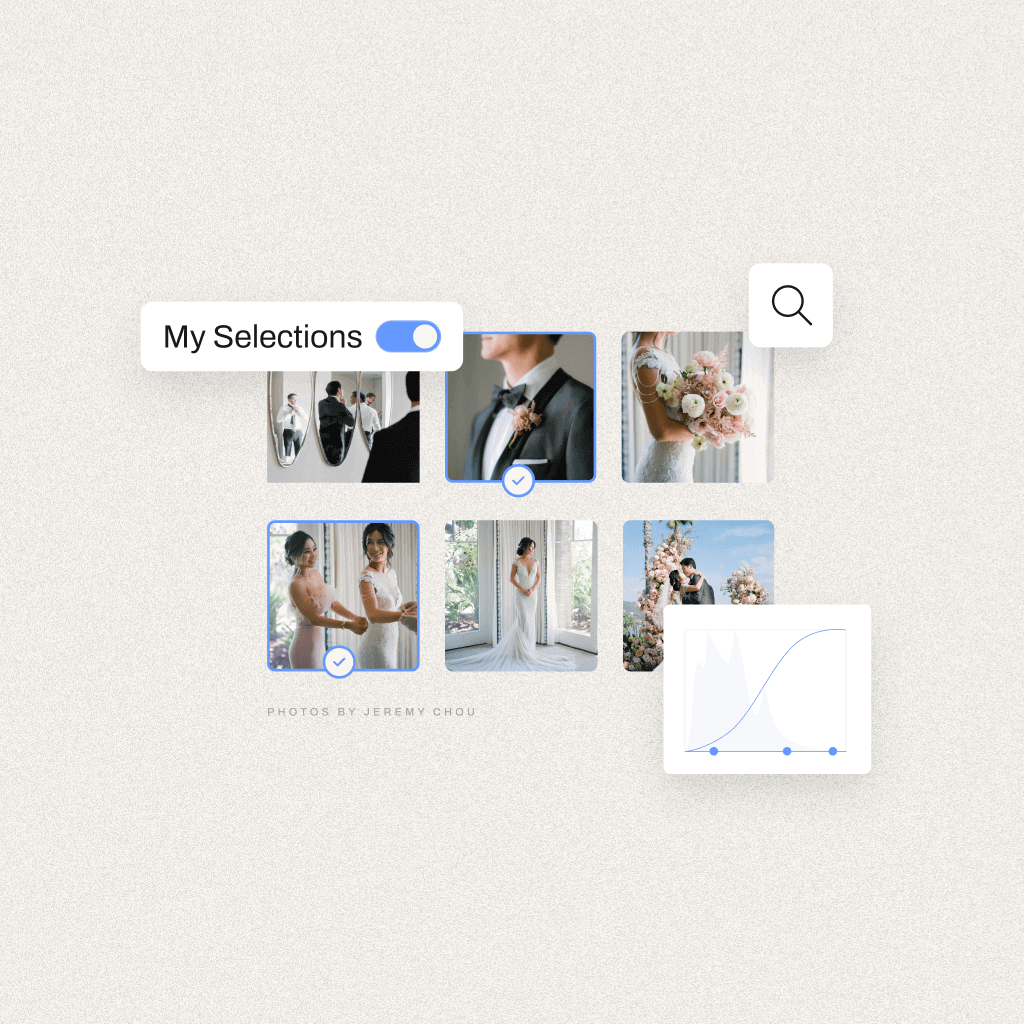Click the white knob of selections toggle
The width and height of the screenshot is (1024, 1024).
[425, 336]
